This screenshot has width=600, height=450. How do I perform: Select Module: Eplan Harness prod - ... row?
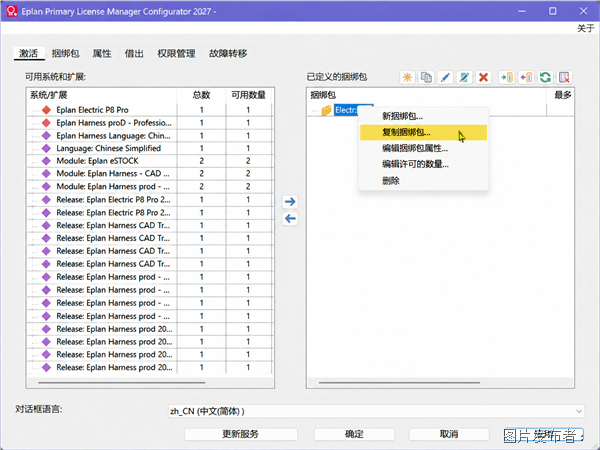[x=113, y=186]
